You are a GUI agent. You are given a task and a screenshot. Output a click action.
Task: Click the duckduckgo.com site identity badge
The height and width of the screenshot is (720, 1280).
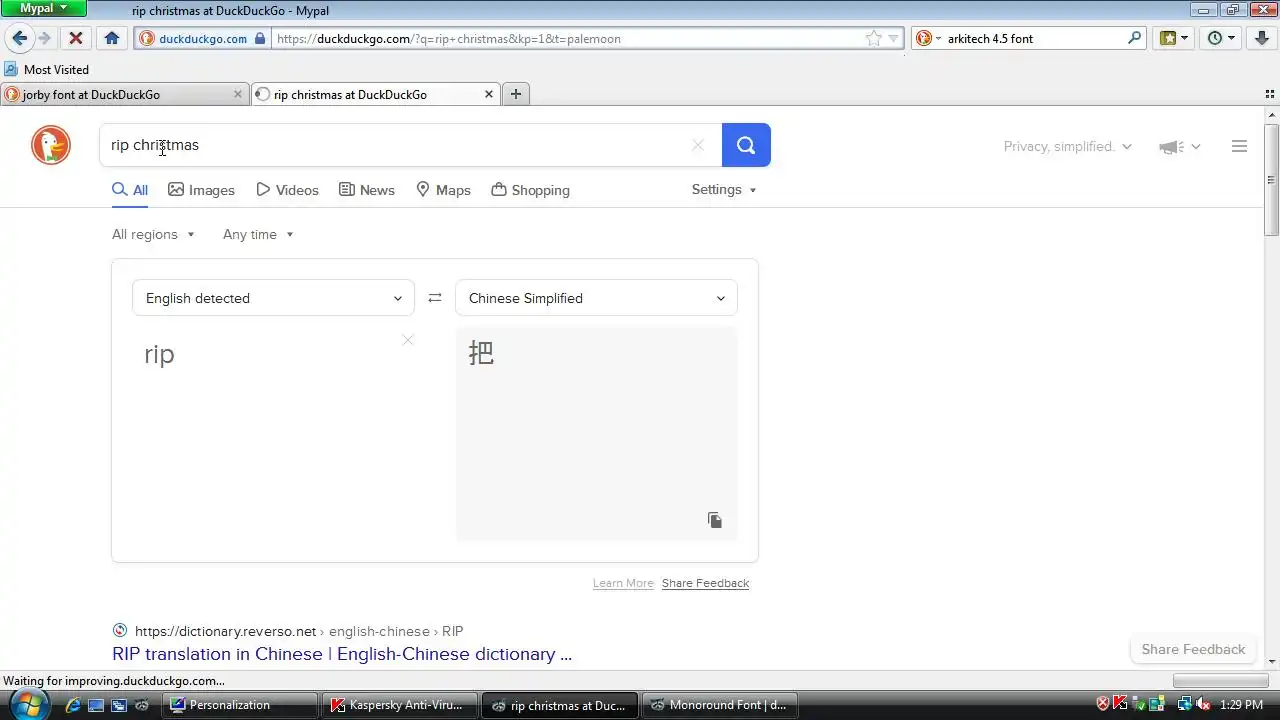coord(202,38)
